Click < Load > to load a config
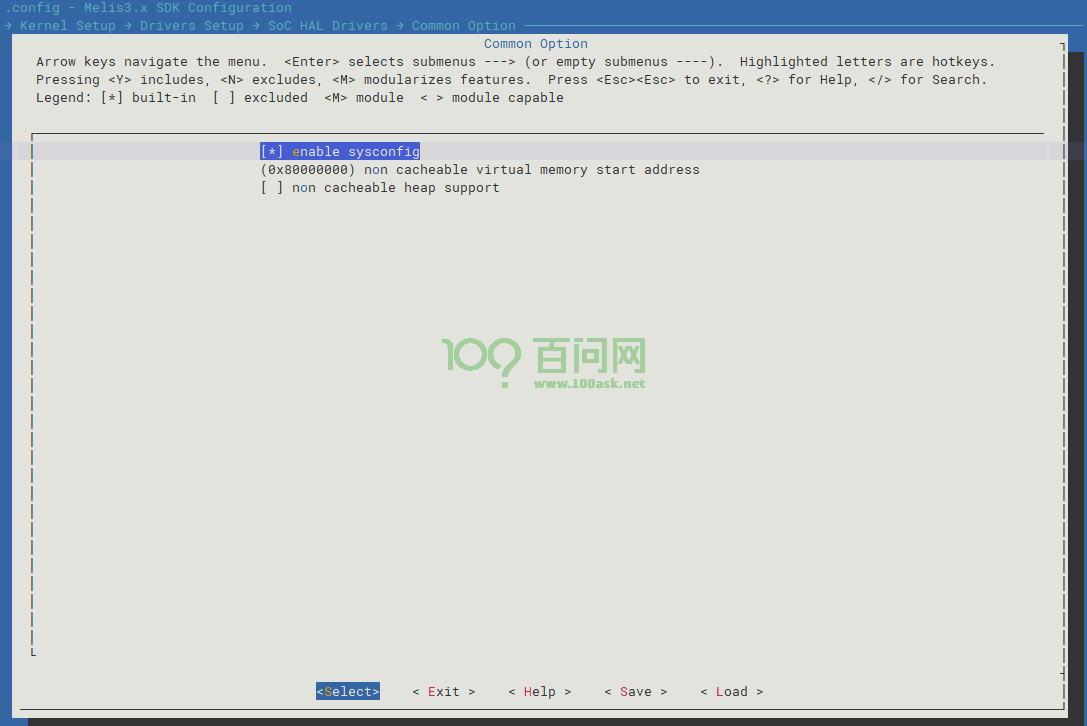 pyautogui.click(x=731, y=692)
